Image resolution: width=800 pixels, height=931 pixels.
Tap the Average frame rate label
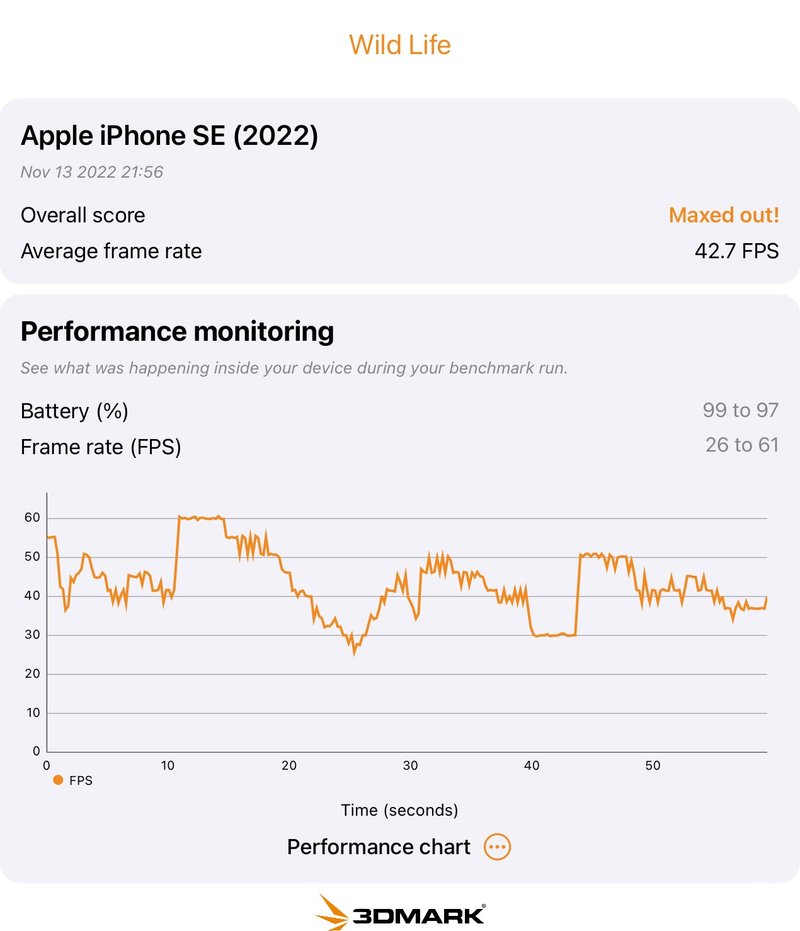tap(111, 251)
